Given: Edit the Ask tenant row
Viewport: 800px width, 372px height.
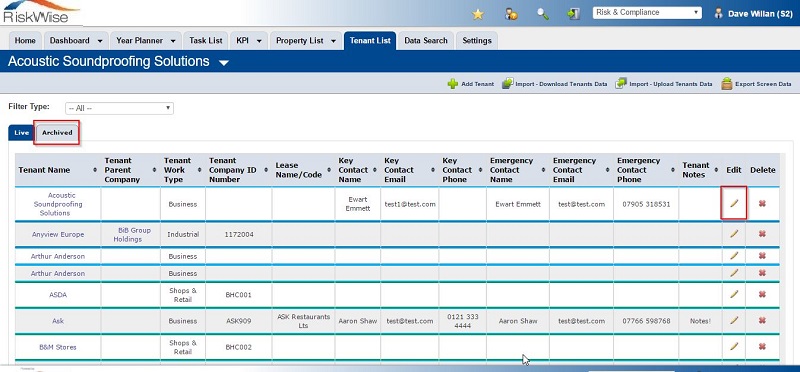Looking at the screenshot, I should pos(734,320).
